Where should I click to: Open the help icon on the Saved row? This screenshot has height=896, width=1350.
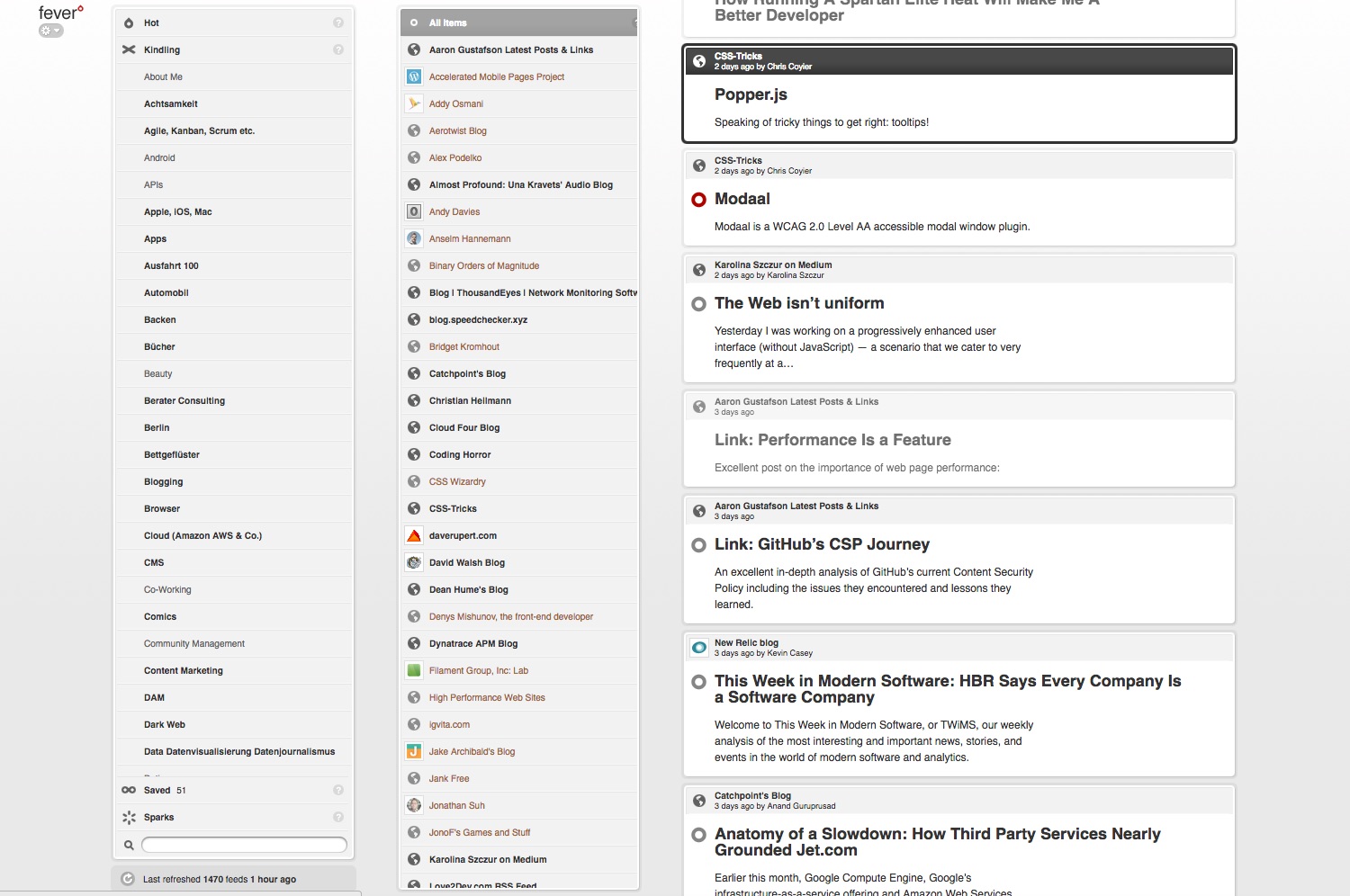[338, 790]
